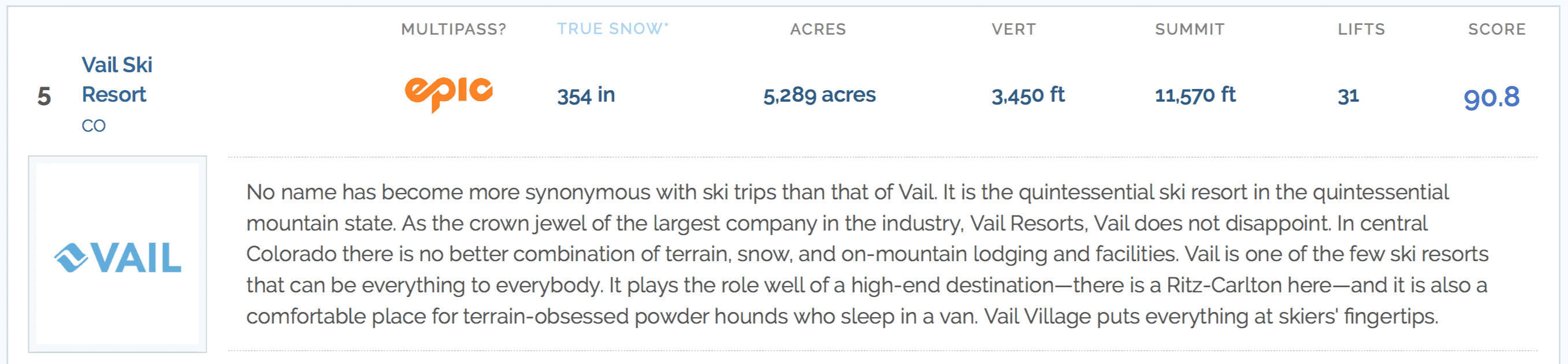Click the MULTIPASS? column header

tap(454, 29)
